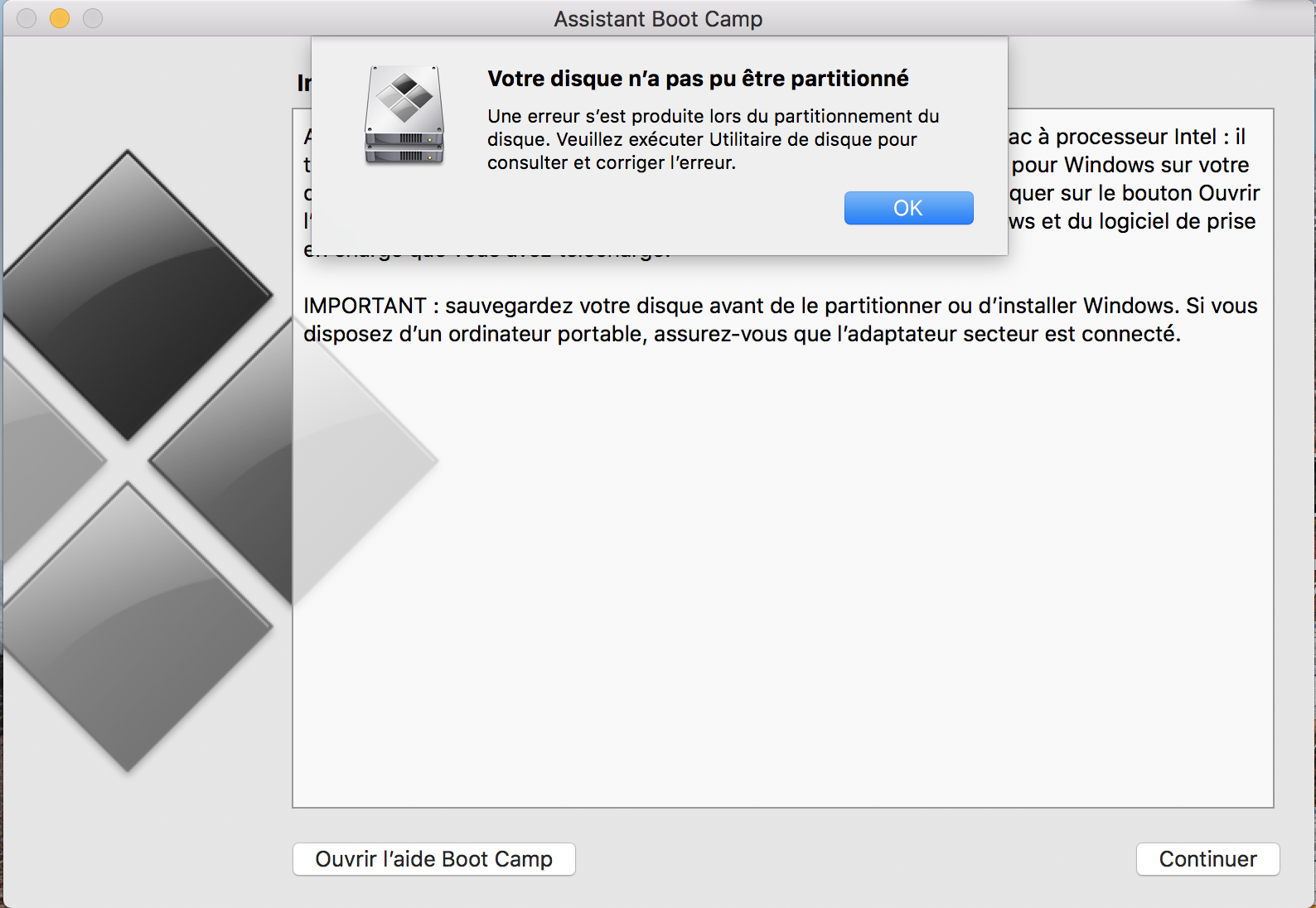The width and height of the screenshot is (1316, 908).
Task: Click the text 'ac à processeur Intel'
Action: 1112,137
